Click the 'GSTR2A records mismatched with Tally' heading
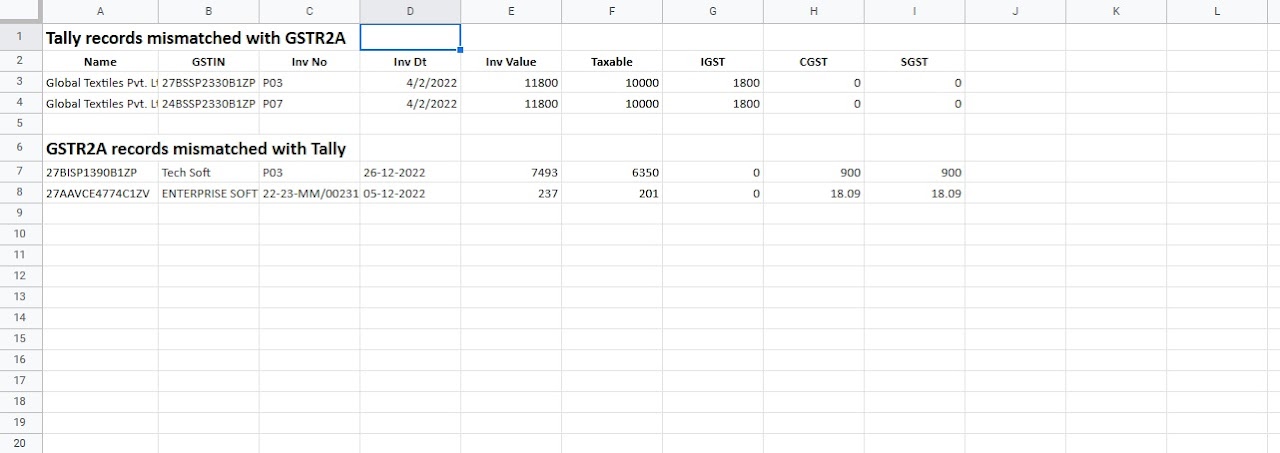This screenshot has height=453, width=1280. point(195,149)
